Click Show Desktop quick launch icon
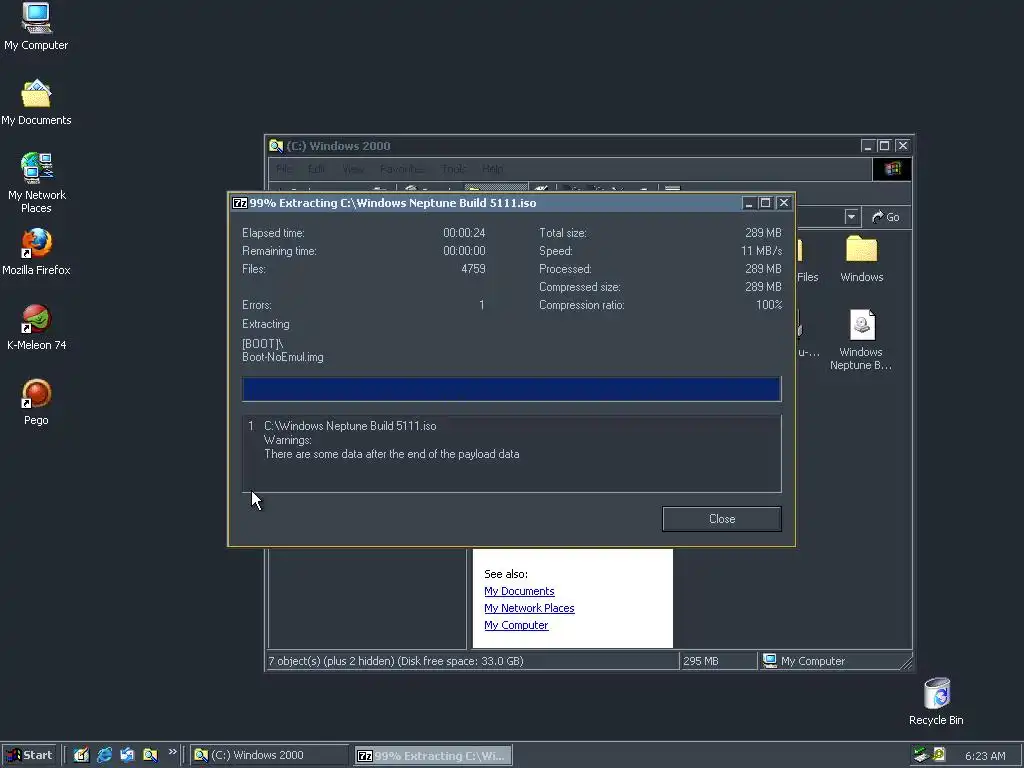This screenshot has width=1024, height=768. (81, 755)
